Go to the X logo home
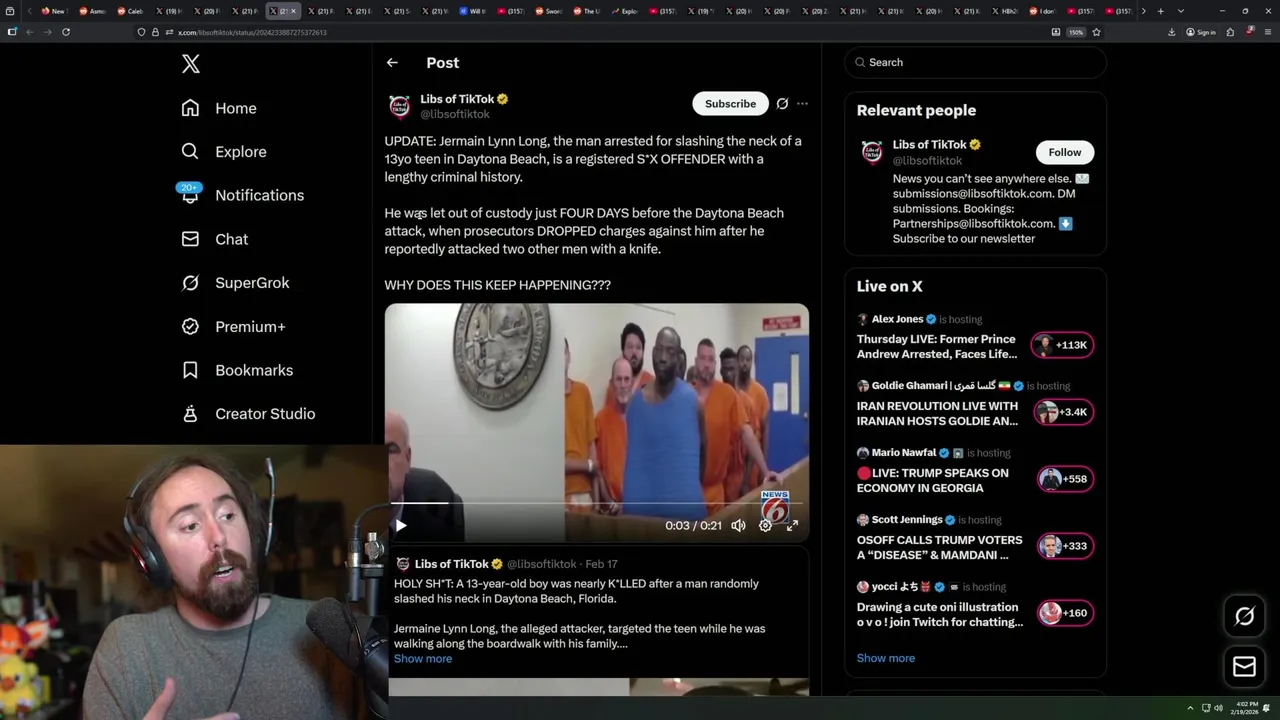Image resolution: width=1280 pixels, height=720 pixels. pyautogui.click(x=191, y=64)
